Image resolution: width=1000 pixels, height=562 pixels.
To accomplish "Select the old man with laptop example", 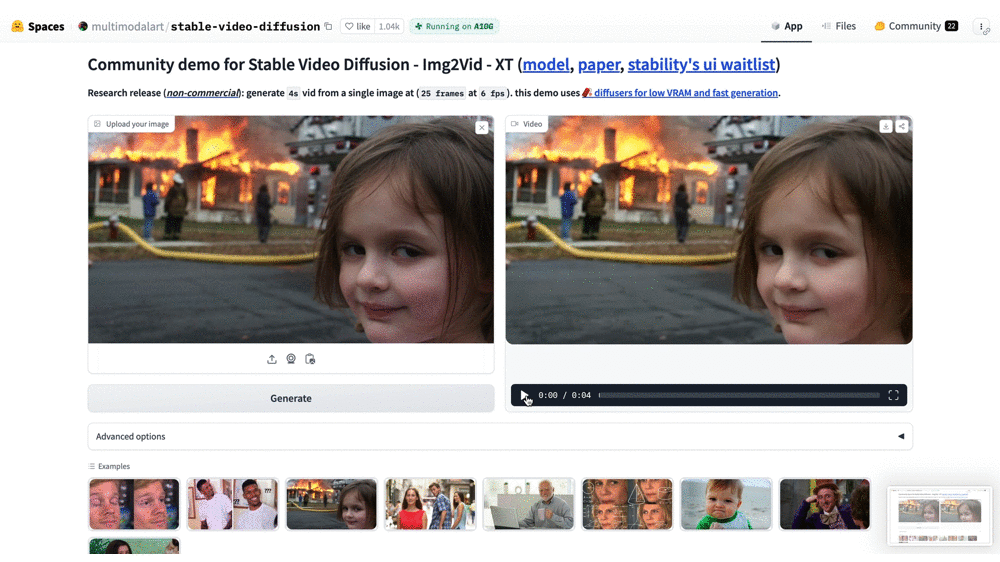I will (529, 504).
